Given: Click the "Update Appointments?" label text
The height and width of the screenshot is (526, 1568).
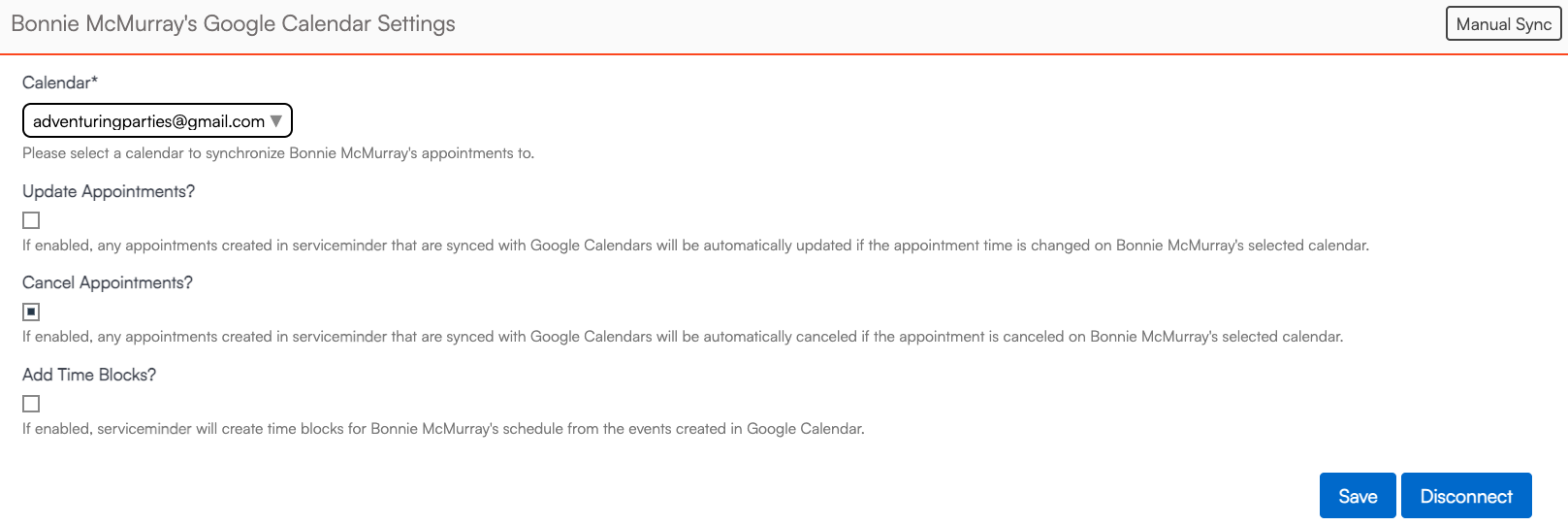Looking at the screenshot, I should pos(109,191).
